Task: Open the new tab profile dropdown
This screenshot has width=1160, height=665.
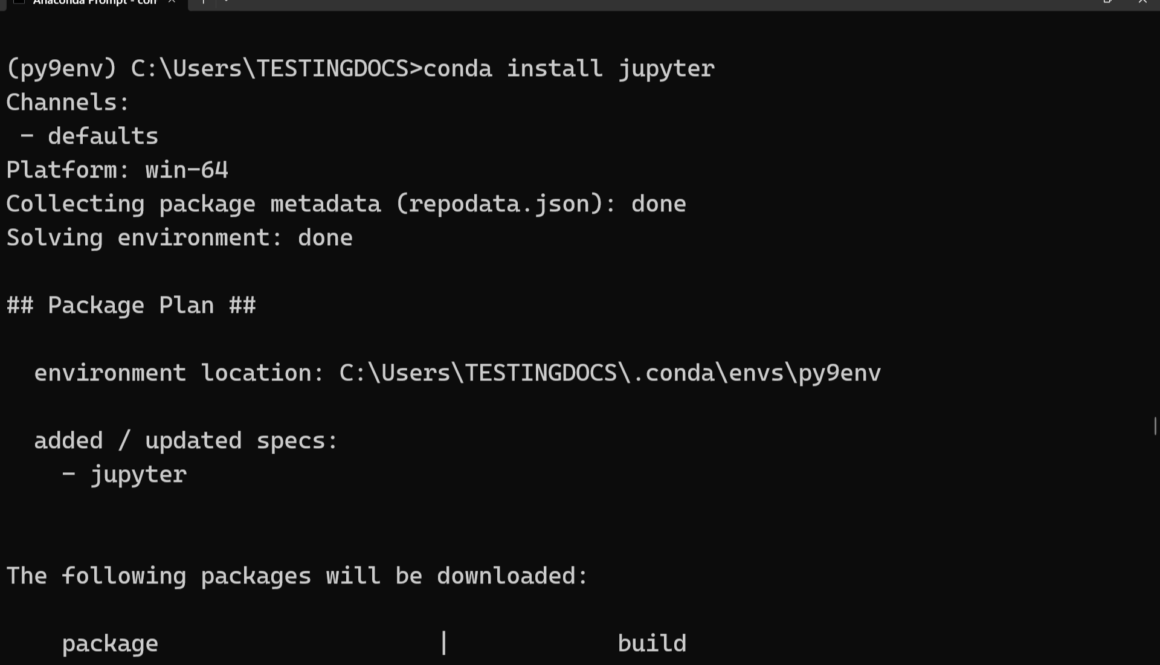Action: pyautogui.click(x=225, y=2)
